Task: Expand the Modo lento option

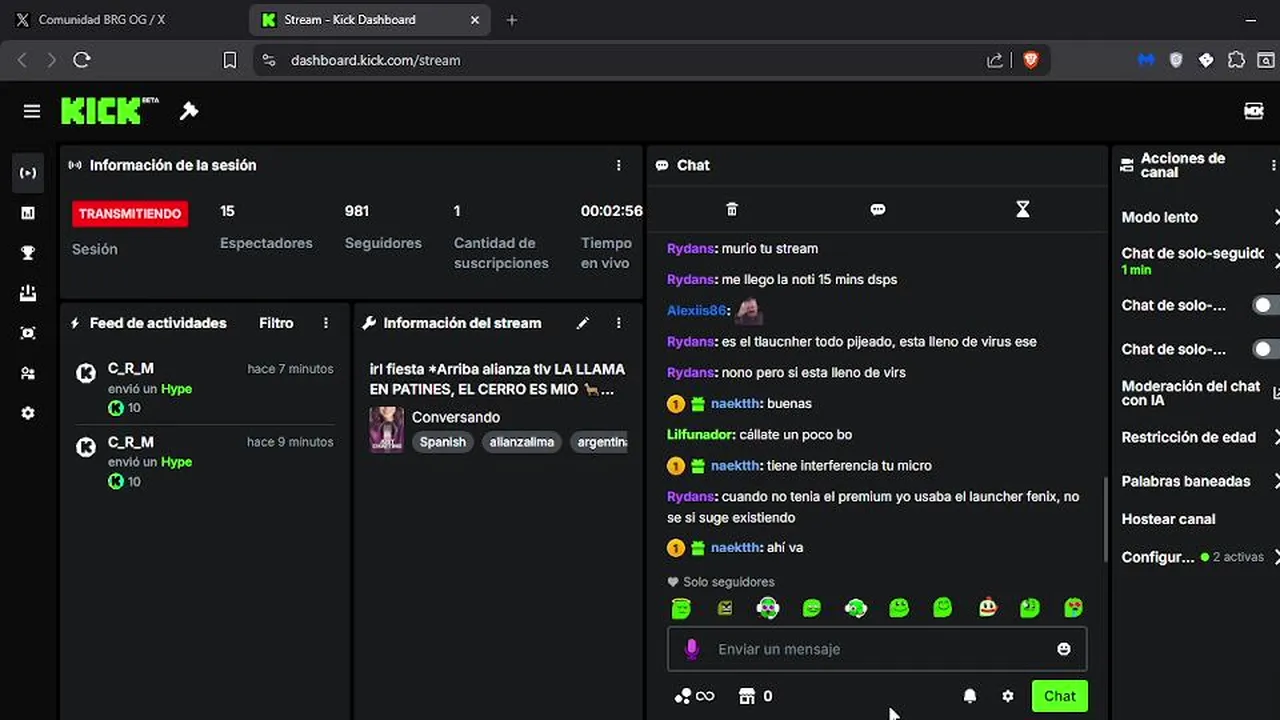Action: pyautogui.click(x=1199, y=217)
